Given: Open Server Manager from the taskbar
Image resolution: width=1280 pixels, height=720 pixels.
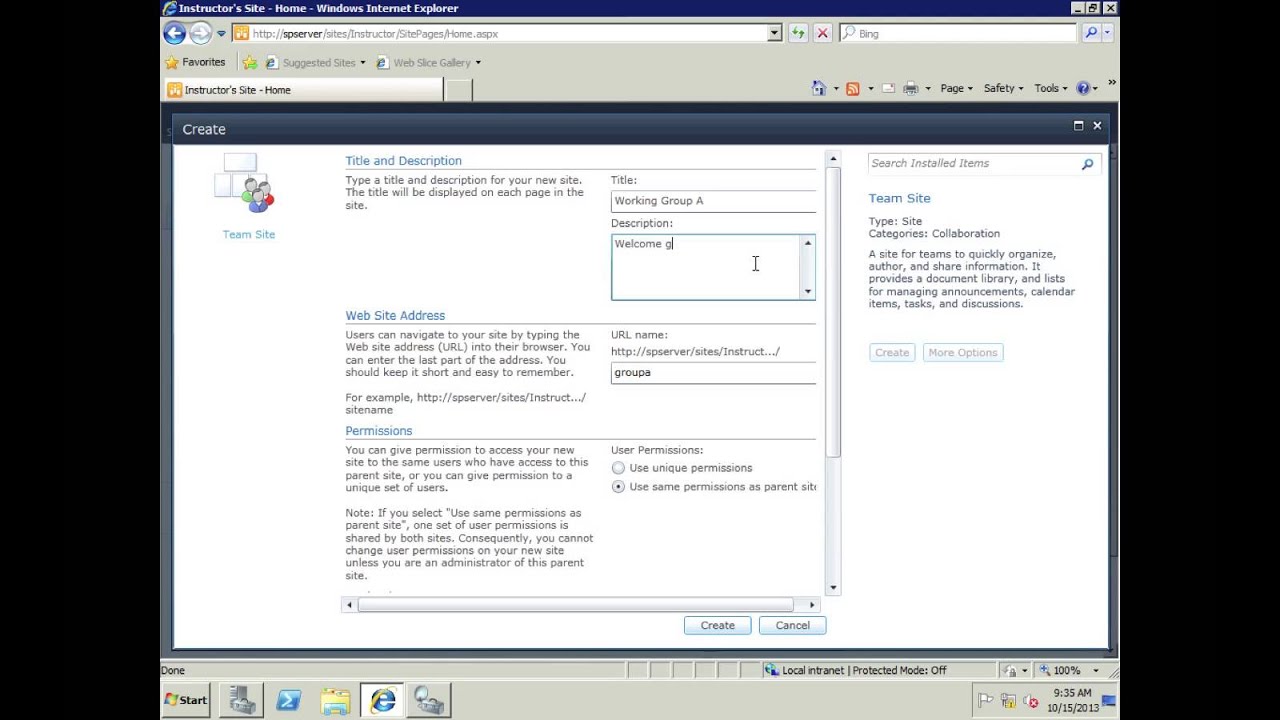Looking at the screenshot, I should pyautogui.click(x=241, y=700).
